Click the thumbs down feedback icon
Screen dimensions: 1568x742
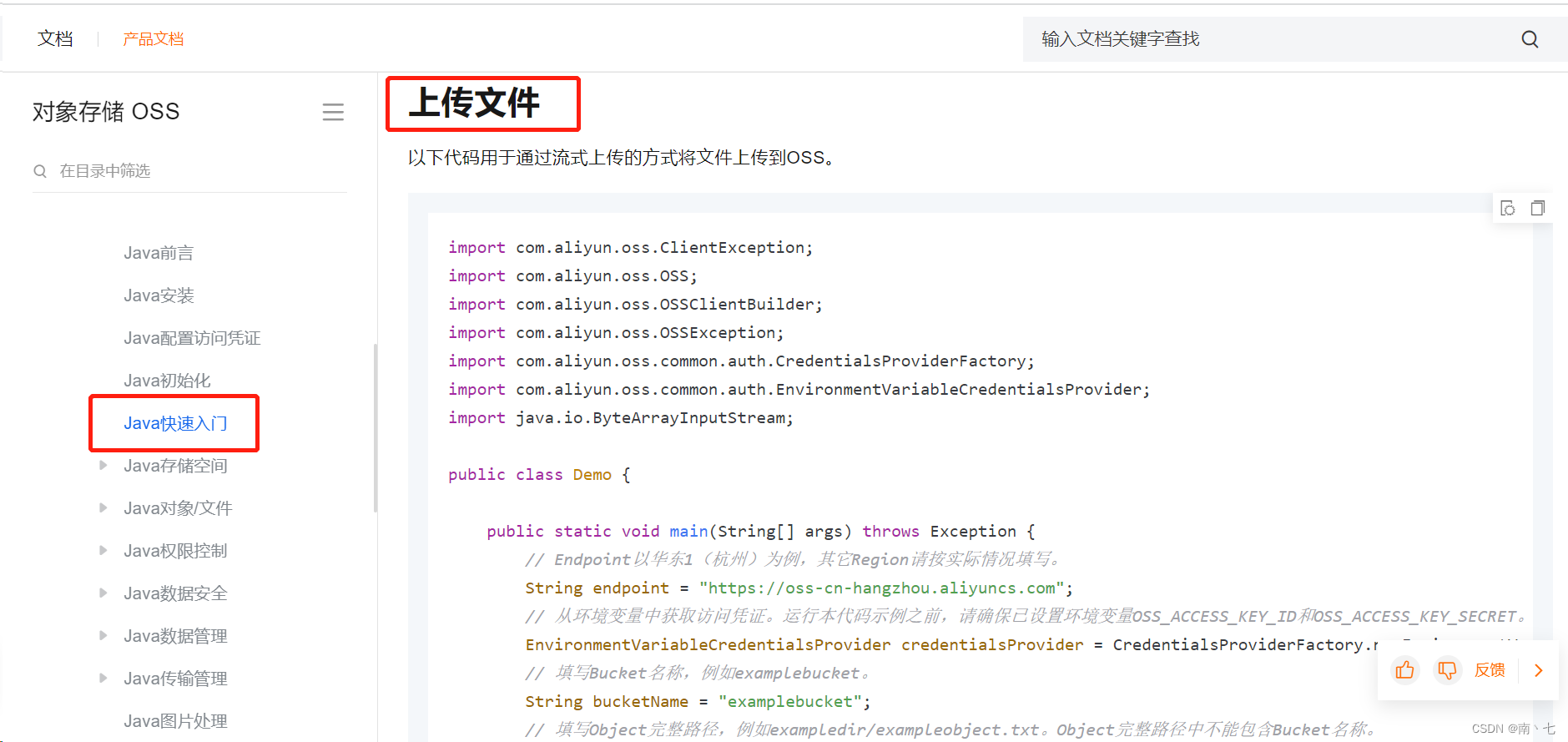click(1447, 670)
